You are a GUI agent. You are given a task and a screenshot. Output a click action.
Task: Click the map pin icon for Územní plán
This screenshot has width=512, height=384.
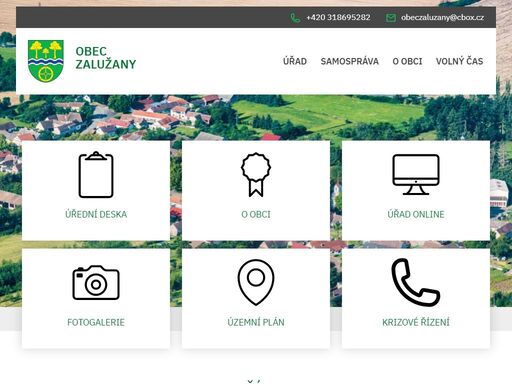point(256,282)
